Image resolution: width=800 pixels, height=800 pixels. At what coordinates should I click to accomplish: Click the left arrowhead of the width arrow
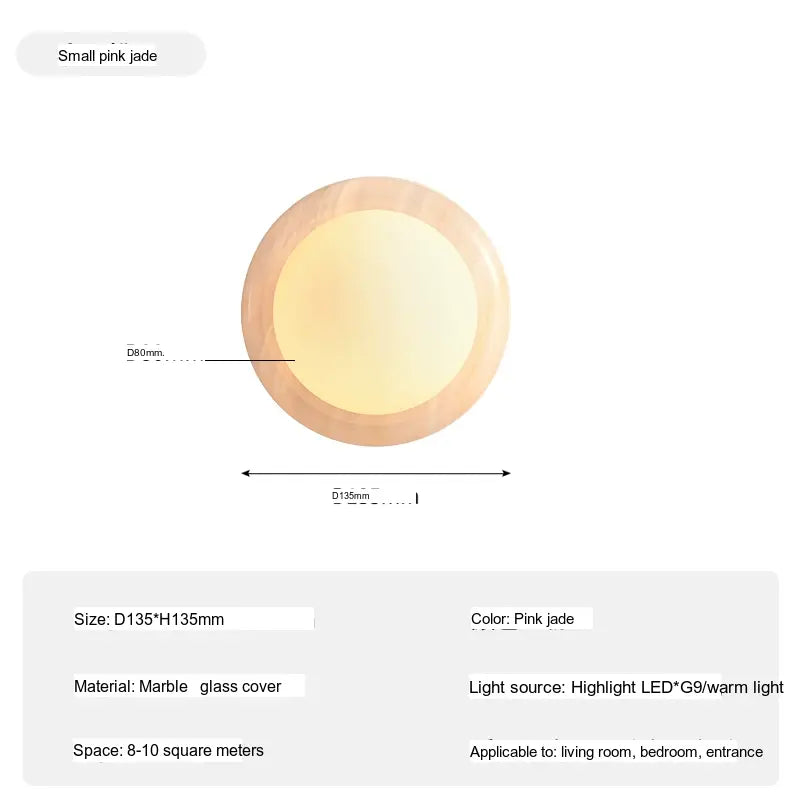245,473
